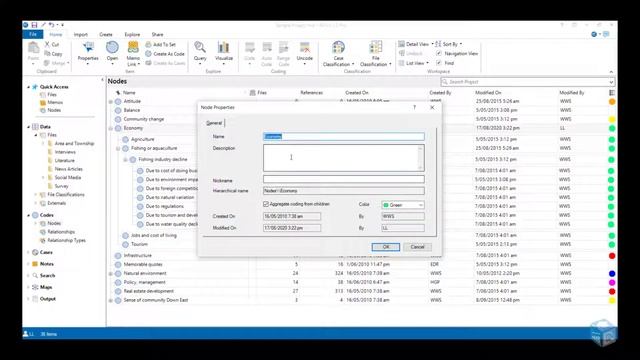Click the user icon in the status bar
Image resolution: width=640 pixels, height=360 pixels.
tap(26, 334)
